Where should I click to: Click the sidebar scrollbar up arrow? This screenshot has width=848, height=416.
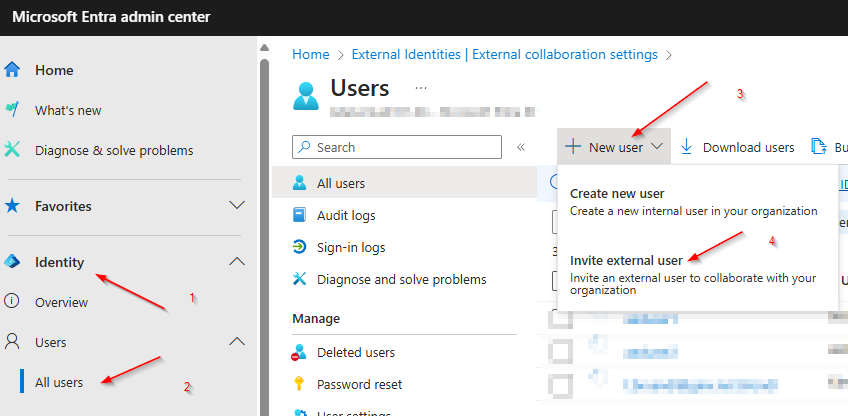[264, 48]
